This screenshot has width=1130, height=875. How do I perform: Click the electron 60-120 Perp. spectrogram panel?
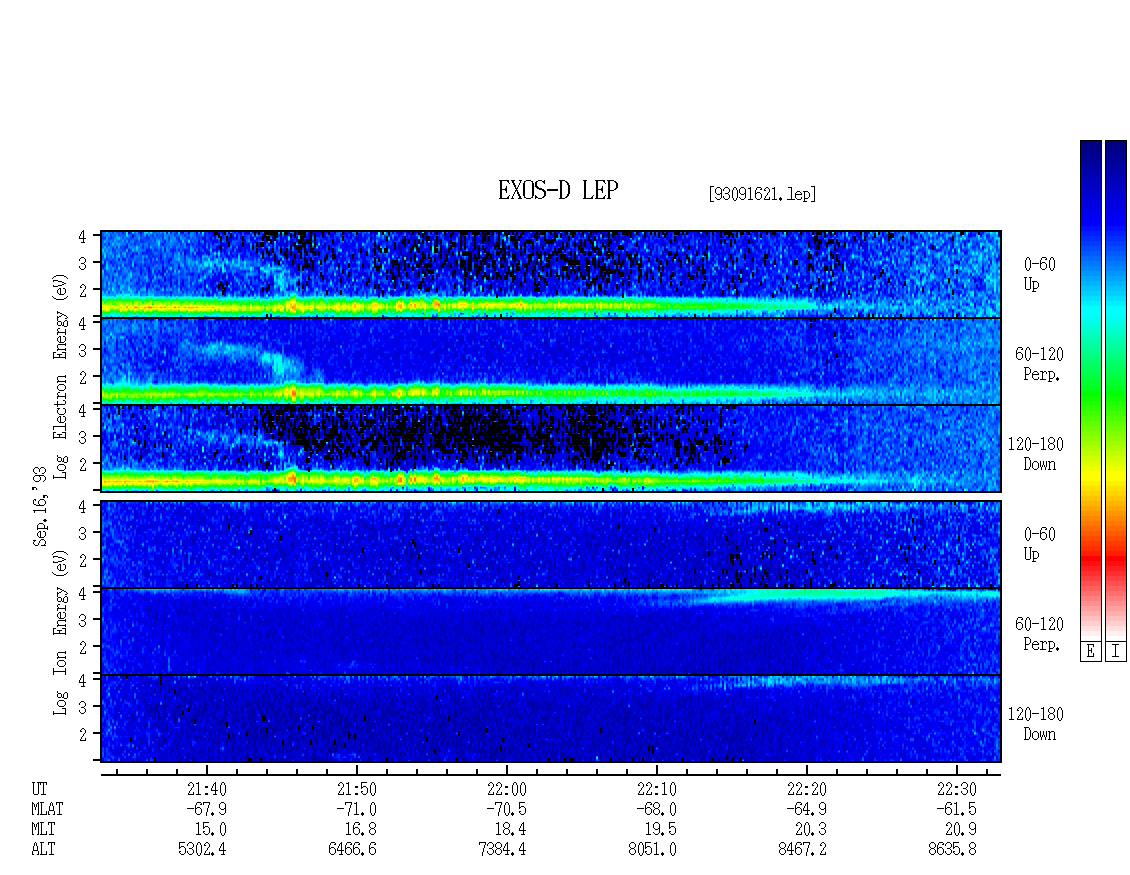tap(551, 361)
